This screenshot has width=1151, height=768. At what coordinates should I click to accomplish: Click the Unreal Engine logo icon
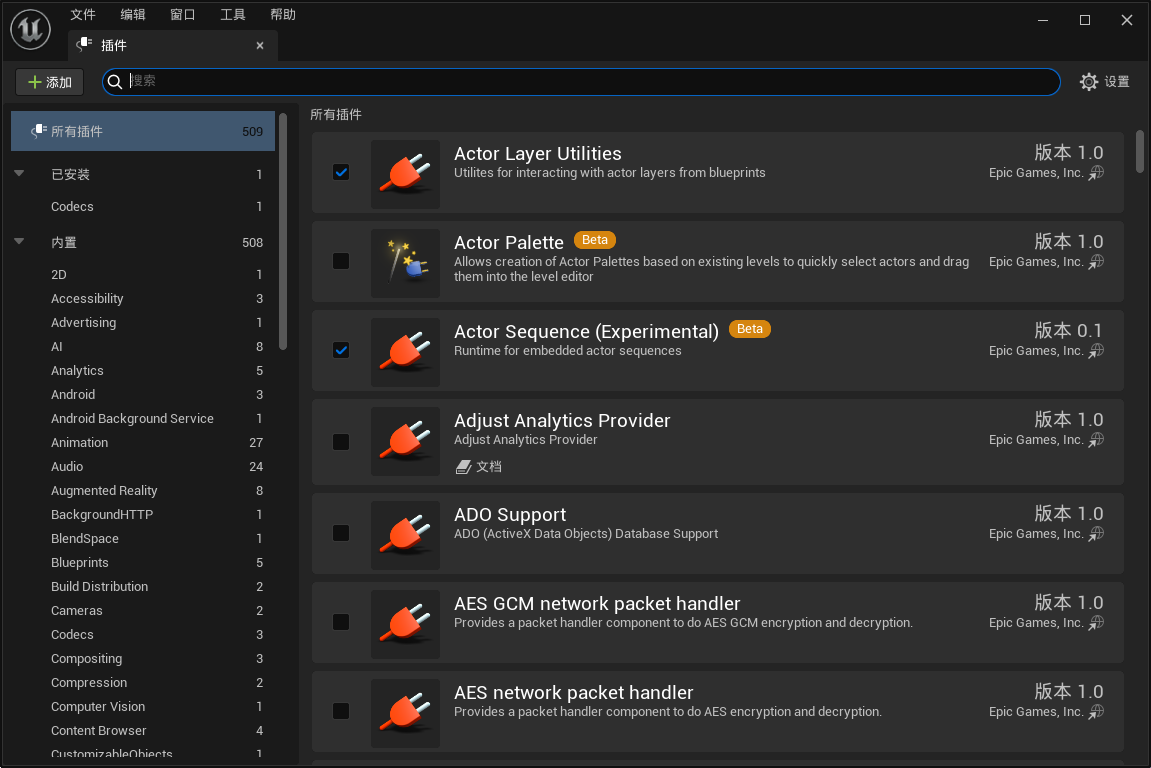coord(30,29)
